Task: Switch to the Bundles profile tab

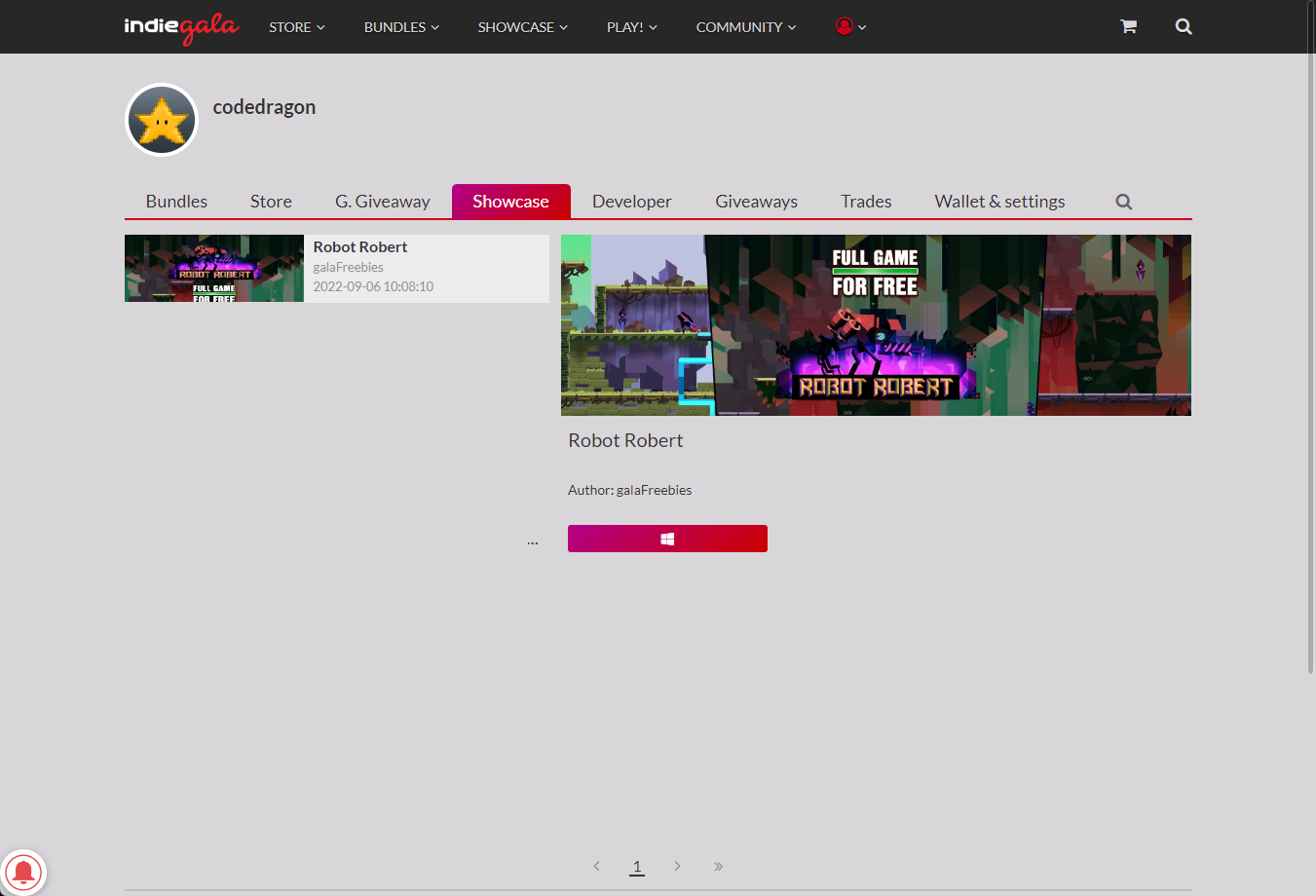Action: point(176,202)
